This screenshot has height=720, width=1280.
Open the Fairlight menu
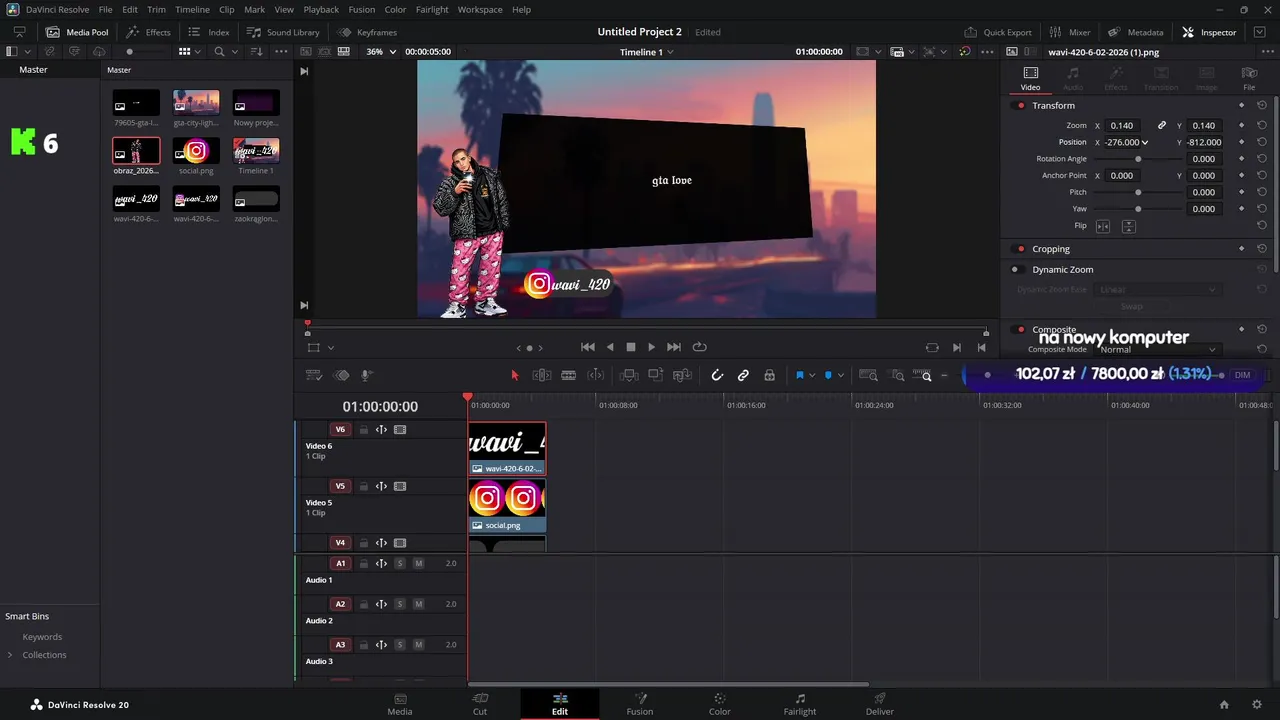(x=432, y=9)
